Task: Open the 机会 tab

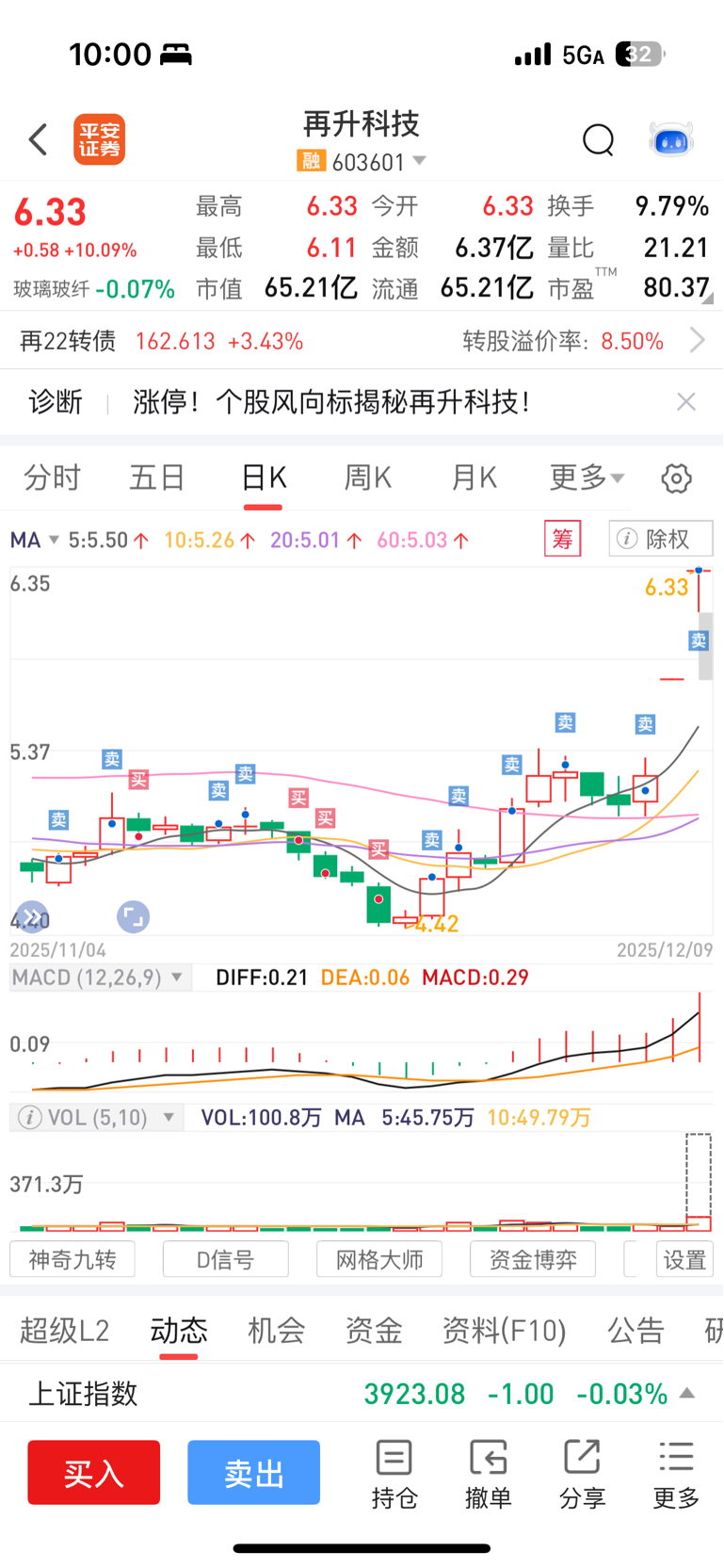Action: [276, 1331]
